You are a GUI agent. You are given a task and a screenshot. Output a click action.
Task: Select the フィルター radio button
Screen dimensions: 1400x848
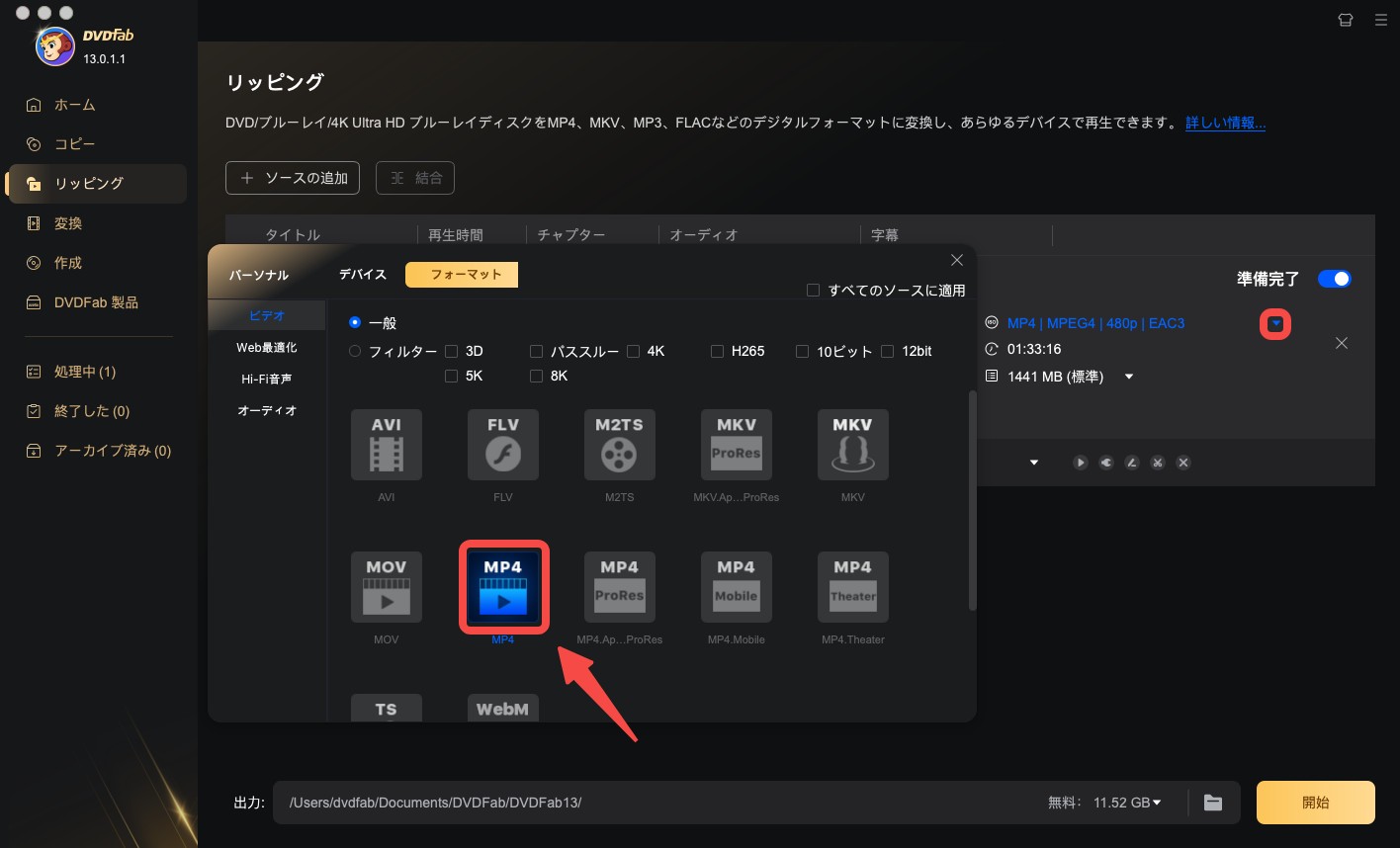(355, 351)
